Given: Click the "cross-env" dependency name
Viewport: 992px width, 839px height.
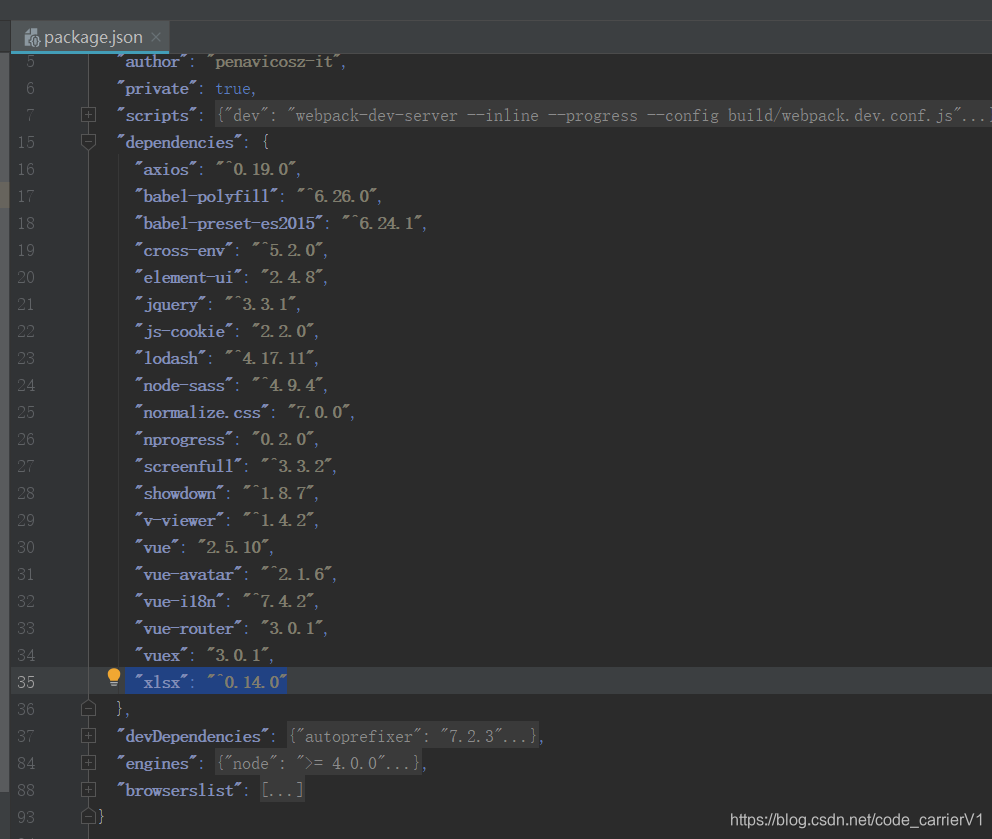Looking at the screenshot, I should click(x=184, y=251).
